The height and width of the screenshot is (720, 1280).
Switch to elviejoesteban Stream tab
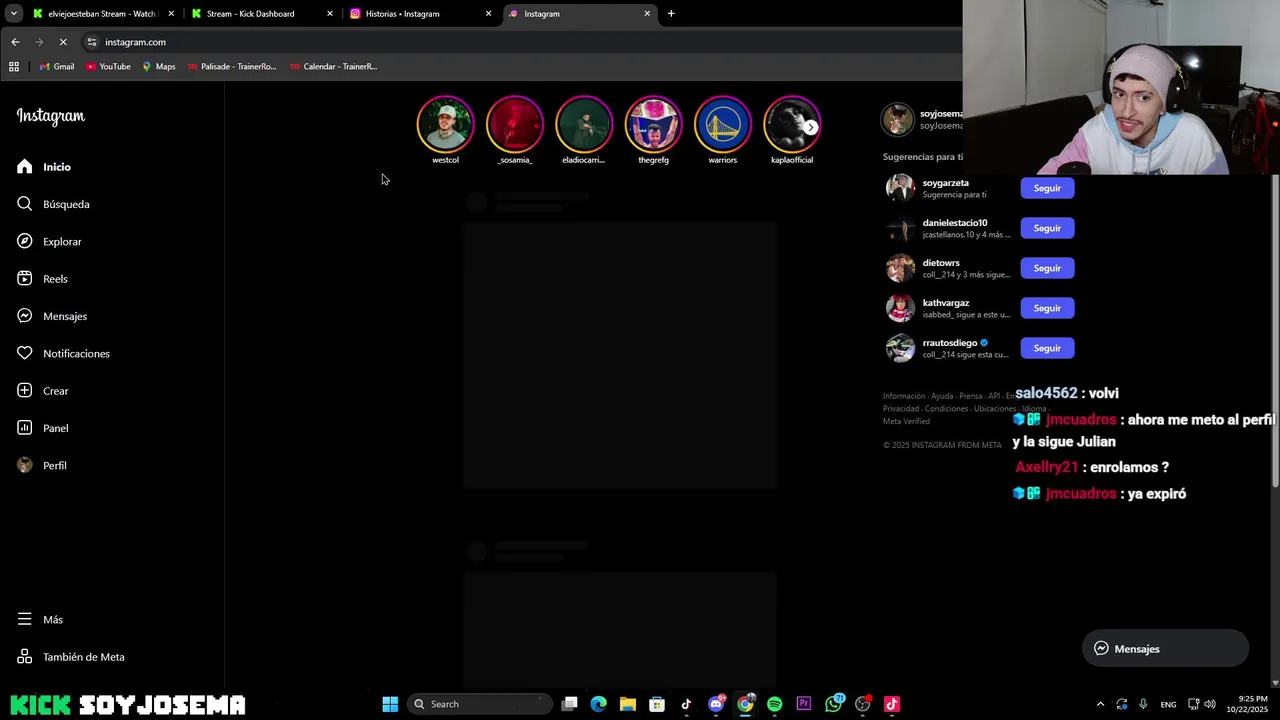click(102, 14)
